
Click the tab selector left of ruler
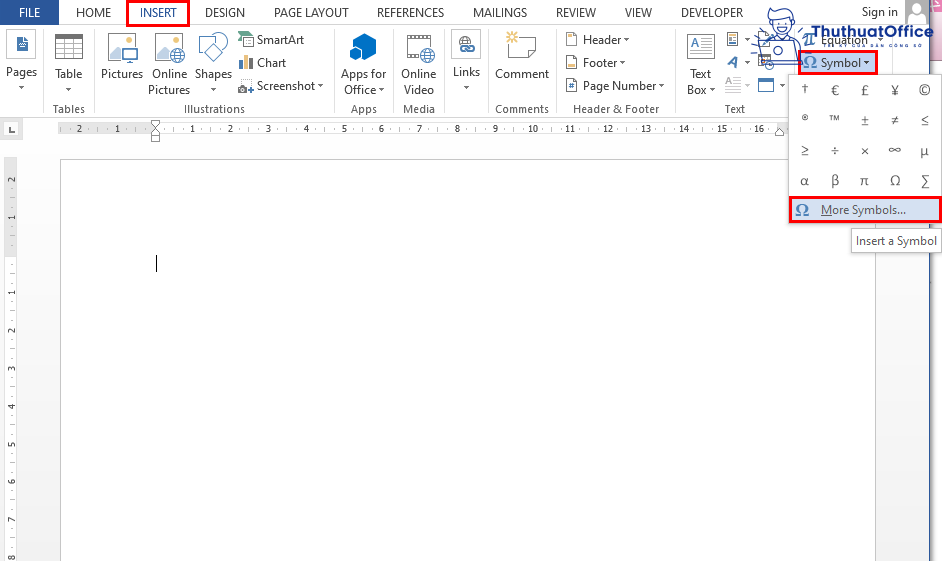pyautogui.click(x=11, y=129)
